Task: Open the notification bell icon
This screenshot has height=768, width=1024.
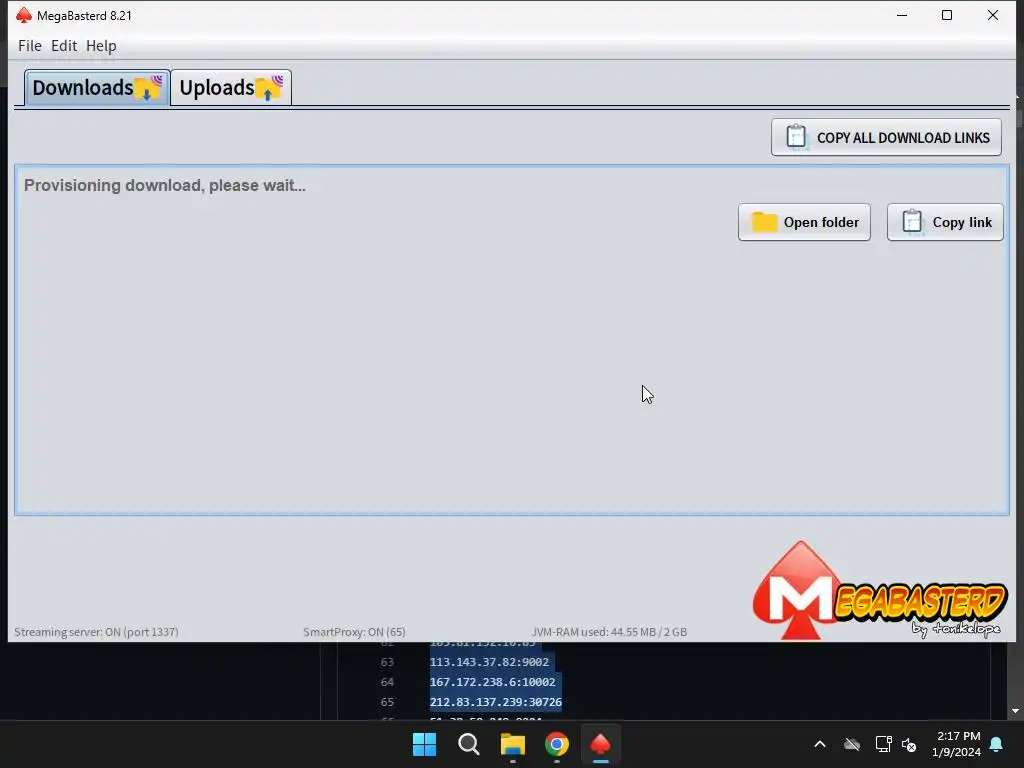Action: tap(997, 744)
